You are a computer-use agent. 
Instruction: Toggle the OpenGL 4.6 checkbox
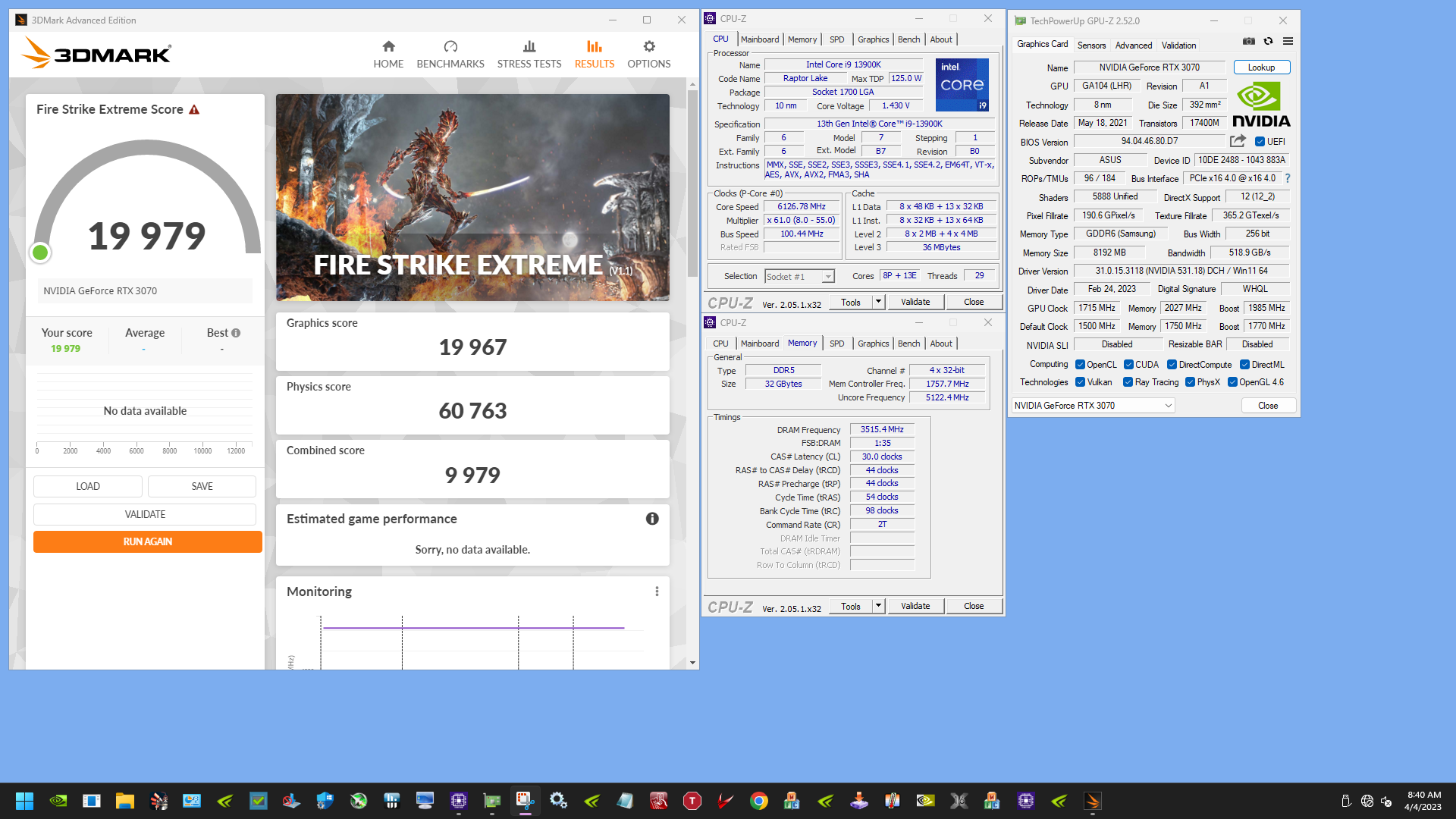point(1232,382)
